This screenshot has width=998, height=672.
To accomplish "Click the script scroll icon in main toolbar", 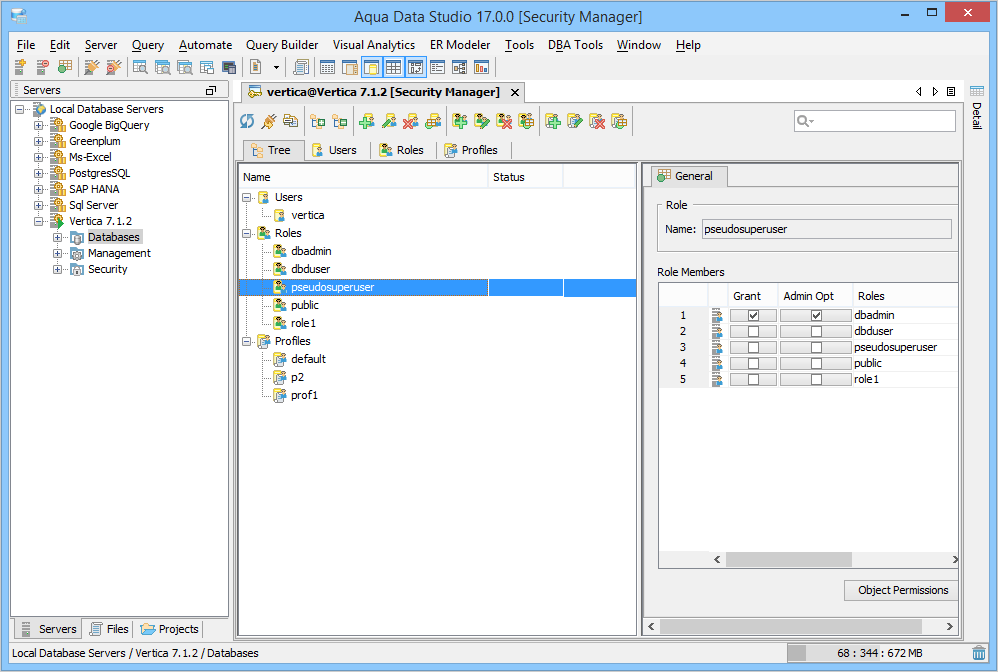I will point(300,67).
